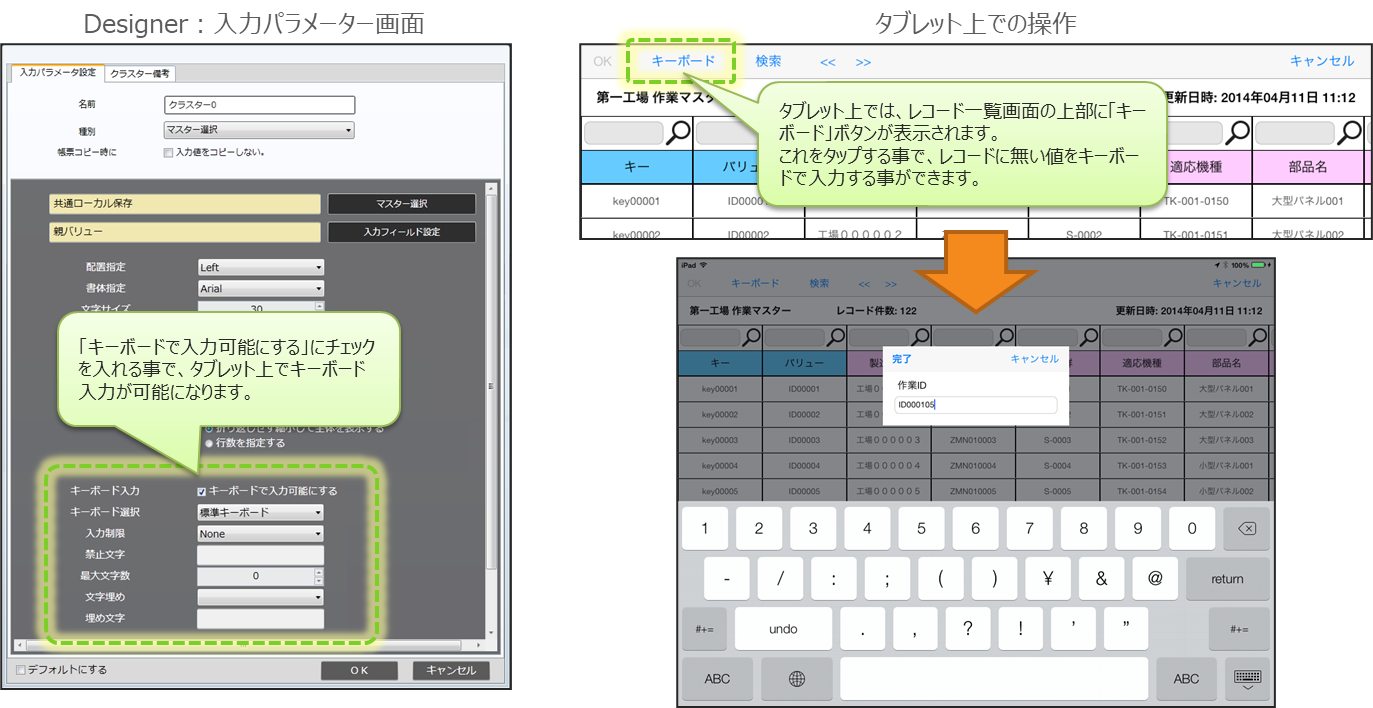Tap the hide keyboard key
Image resolution: width=1373 pixels, height=708 pixels.
click(1246, 679)
